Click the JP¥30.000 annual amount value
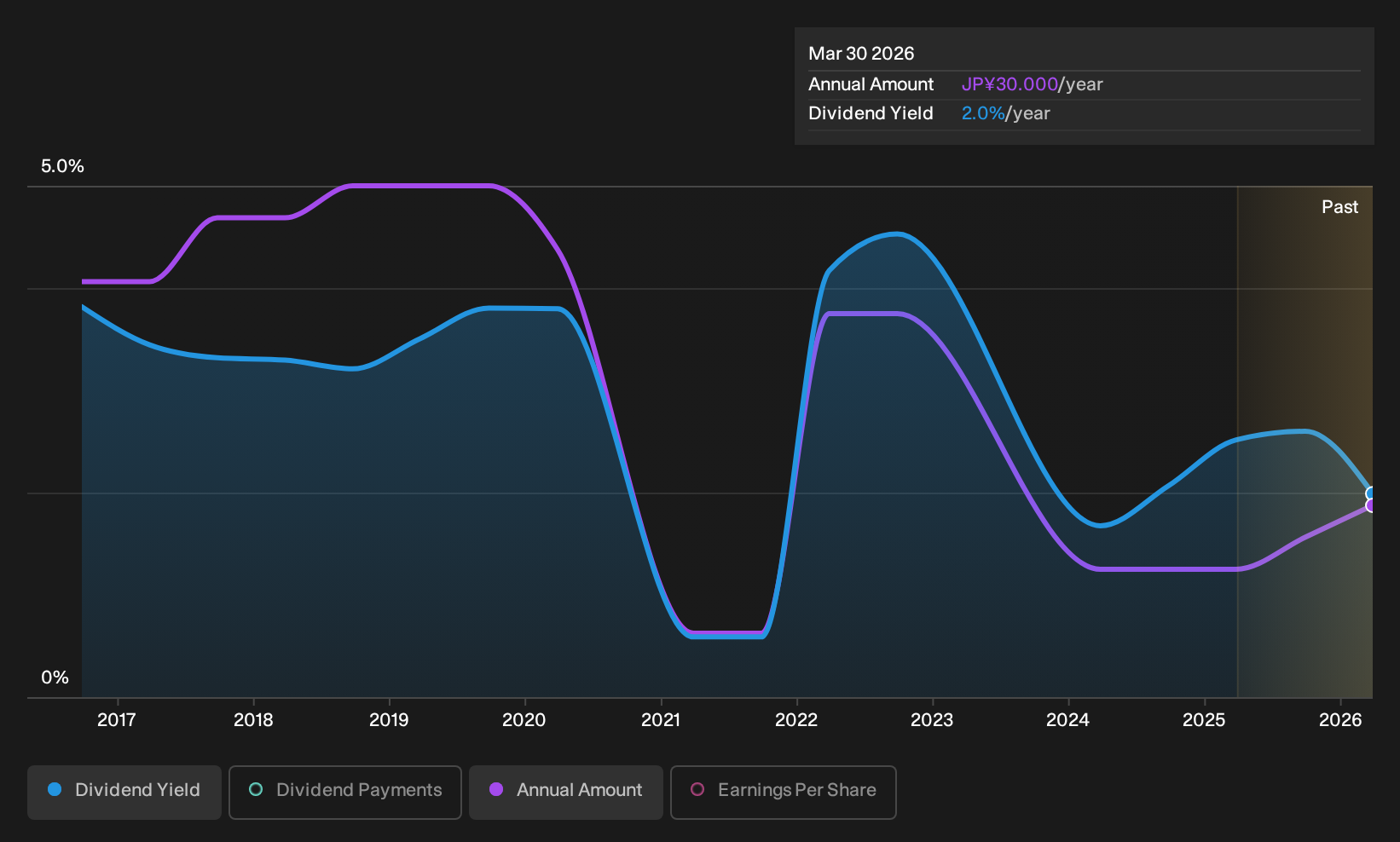Screen dimensions: 1400x842 point(1010,84)
